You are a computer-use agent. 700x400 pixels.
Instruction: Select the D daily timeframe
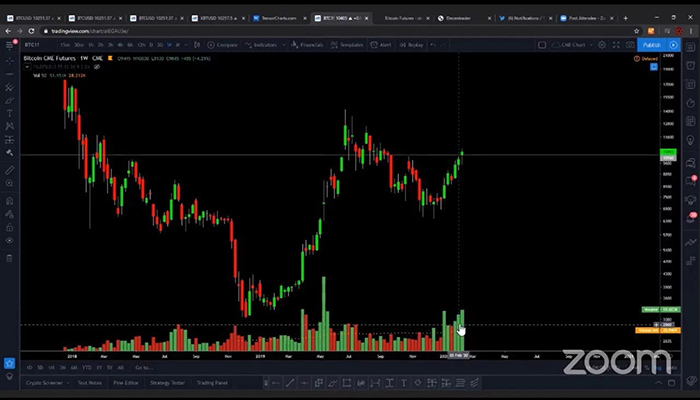151,45
